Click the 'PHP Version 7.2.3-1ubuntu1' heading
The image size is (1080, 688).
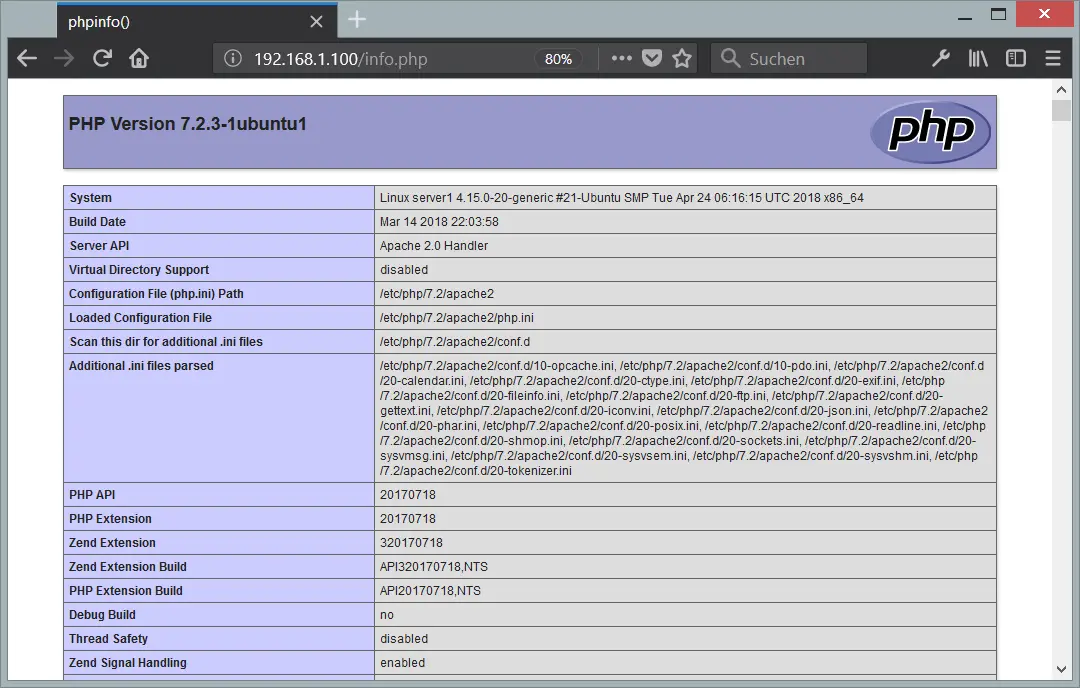coord(187,124)
